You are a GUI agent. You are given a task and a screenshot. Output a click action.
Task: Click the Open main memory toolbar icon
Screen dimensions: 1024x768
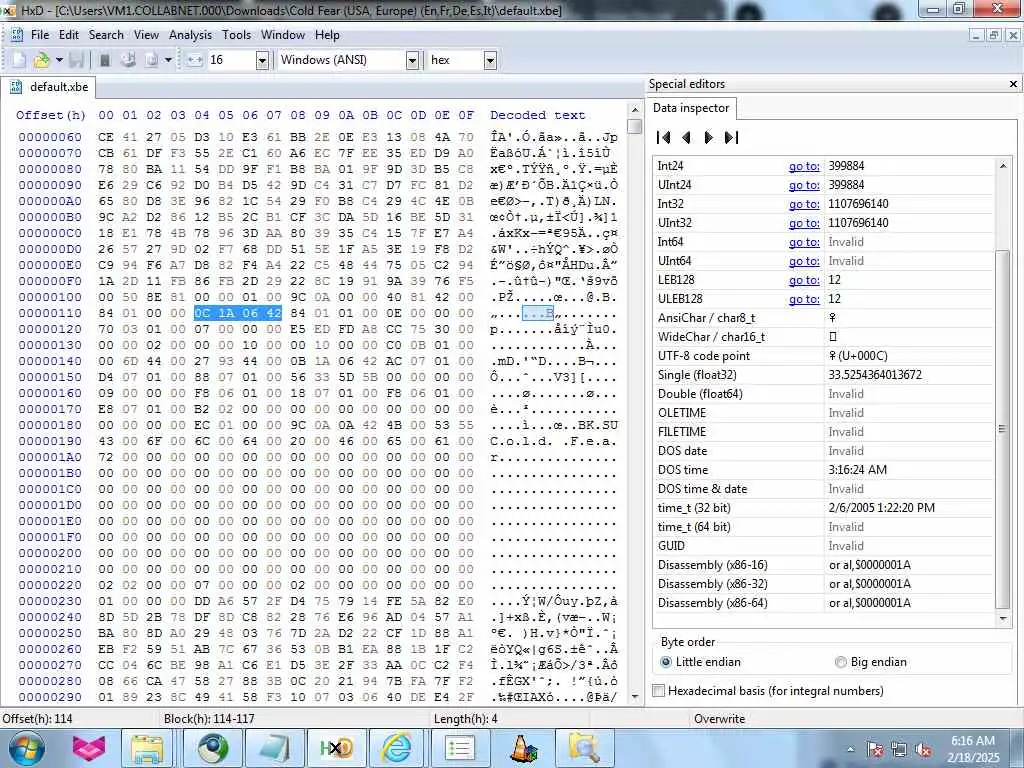coord(104,60)
